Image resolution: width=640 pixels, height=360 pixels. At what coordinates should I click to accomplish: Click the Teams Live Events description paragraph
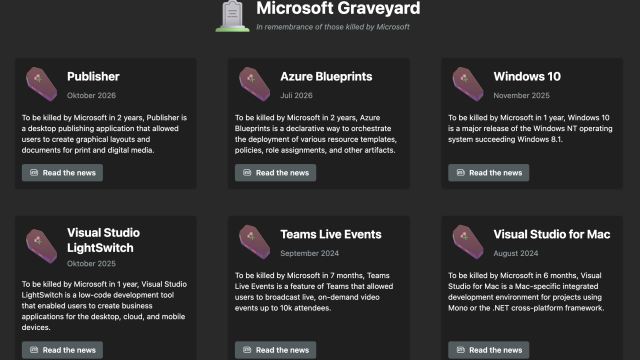[314, 292]
